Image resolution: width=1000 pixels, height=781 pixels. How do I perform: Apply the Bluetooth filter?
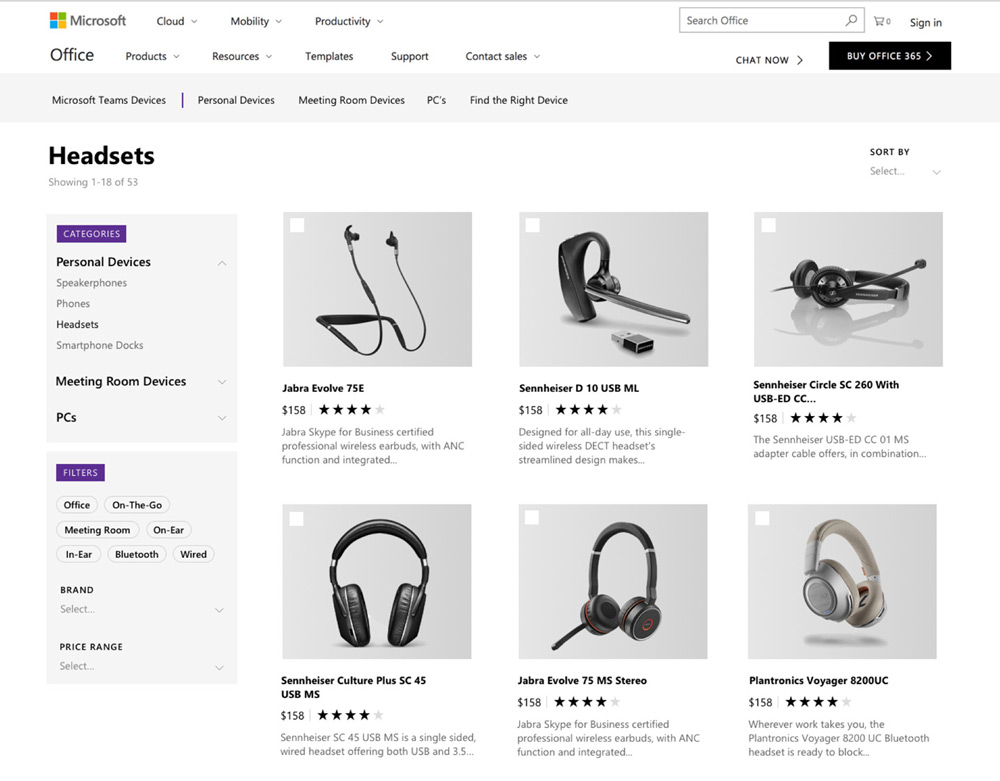136,554
